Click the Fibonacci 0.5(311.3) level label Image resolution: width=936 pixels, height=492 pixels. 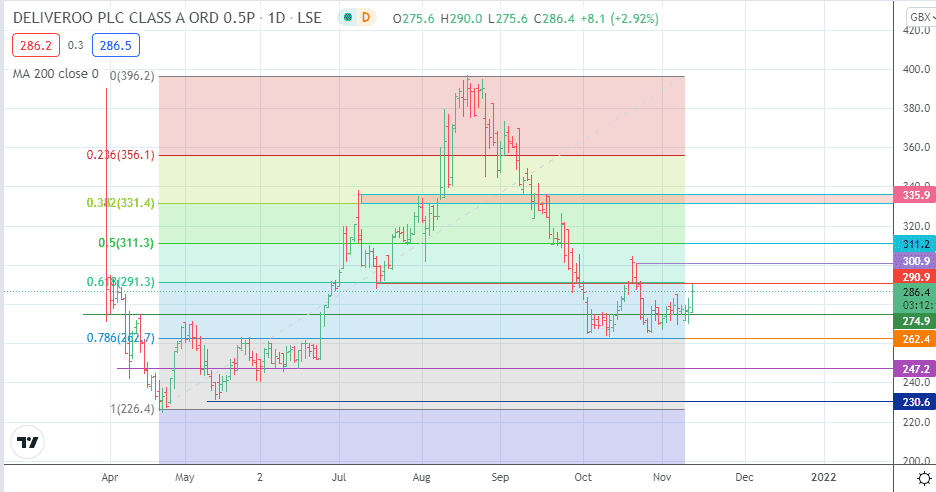(126, 243)
